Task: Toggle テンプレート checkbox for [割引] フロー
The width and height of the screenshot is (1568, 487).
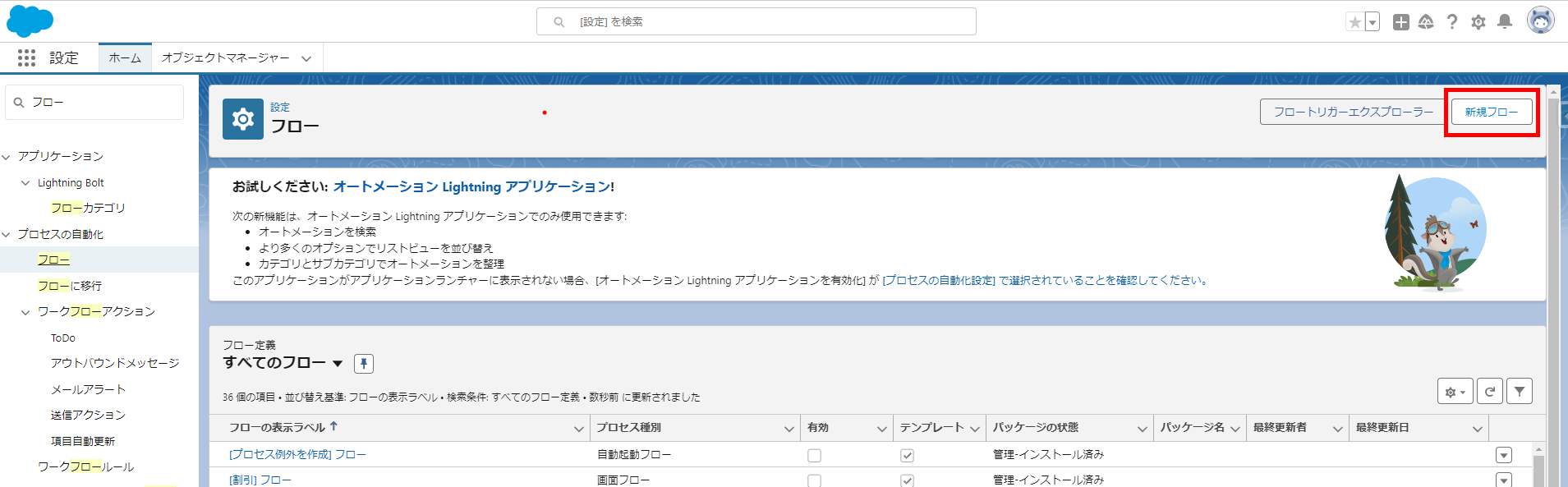Action: coord(907,480)
